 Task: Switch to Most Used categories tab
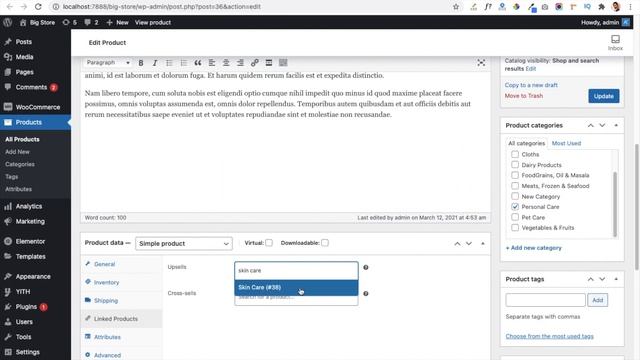tap(566, 143)
